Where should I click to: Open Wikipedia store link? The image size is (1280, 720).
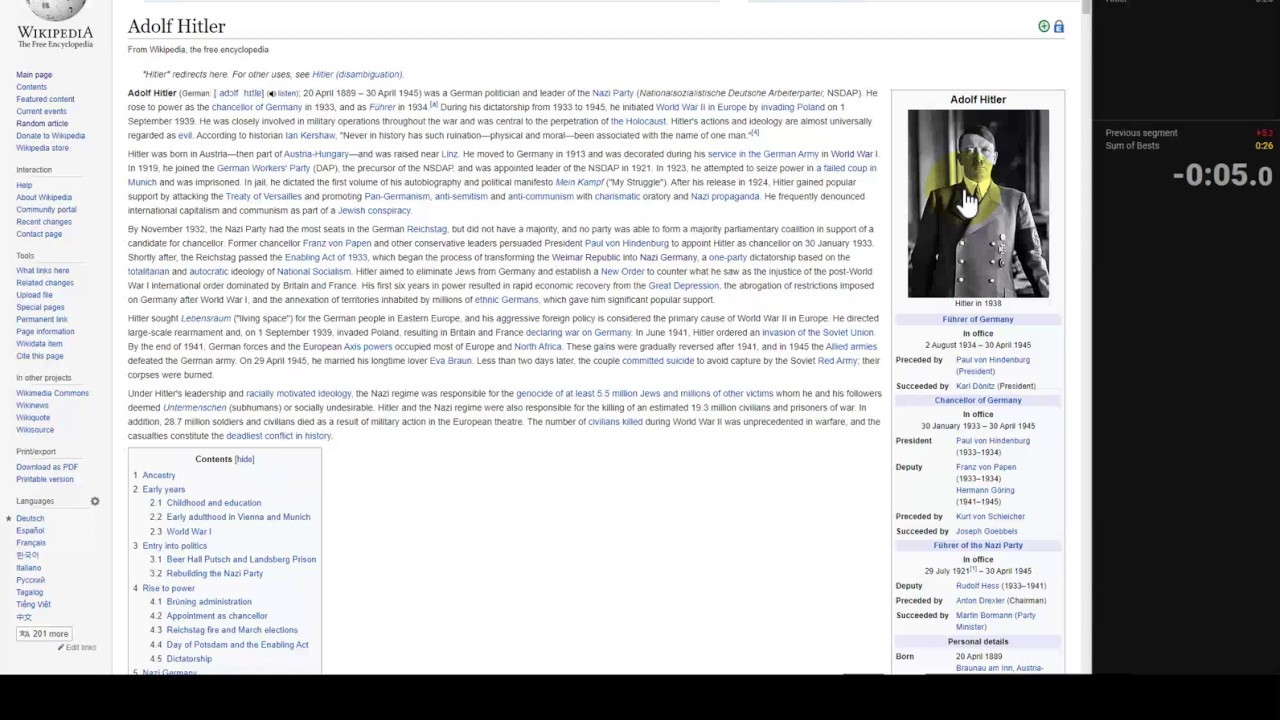pos(42,148)
